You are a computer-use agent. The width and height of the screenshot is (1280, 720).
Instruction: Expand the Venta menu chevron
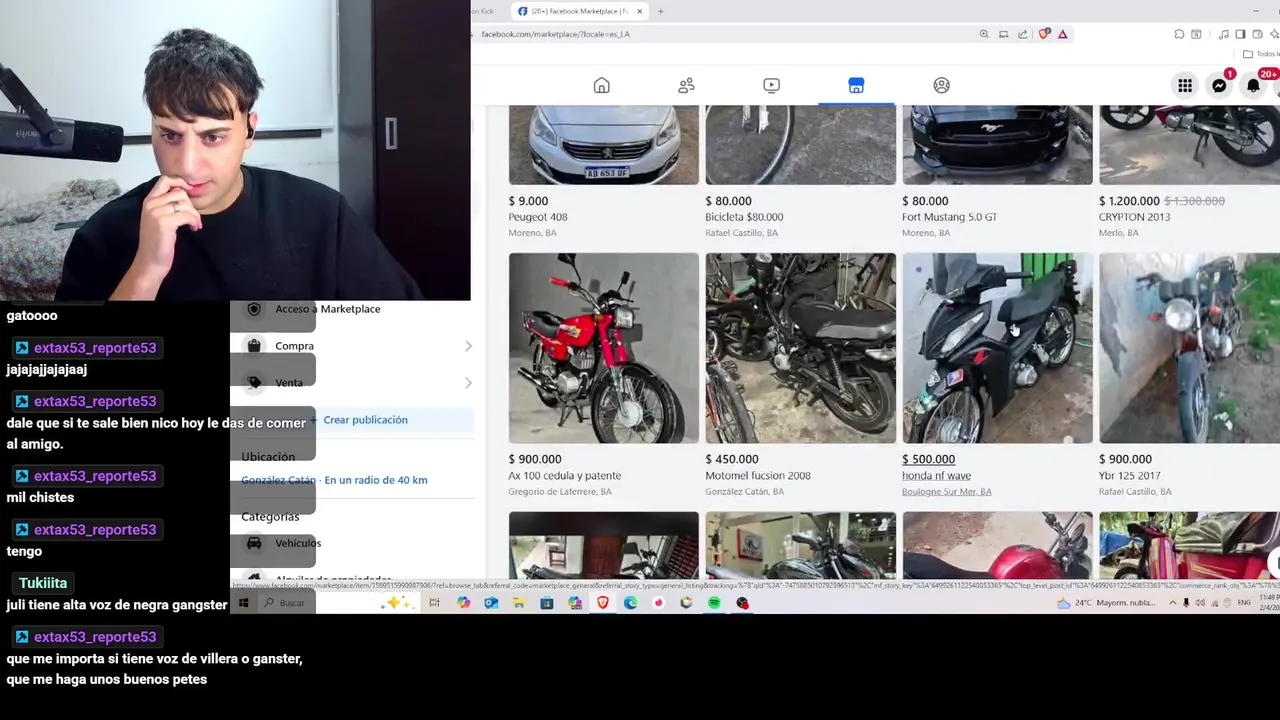(468, 383)
